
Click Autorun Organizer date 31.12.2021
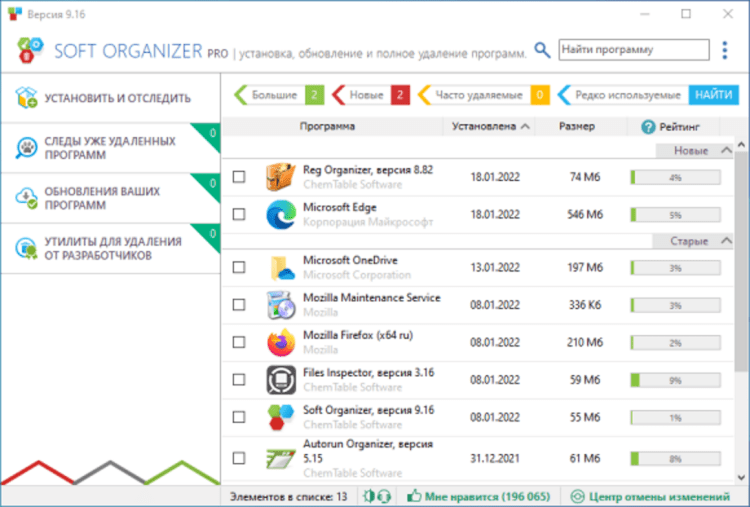point(495,459)
